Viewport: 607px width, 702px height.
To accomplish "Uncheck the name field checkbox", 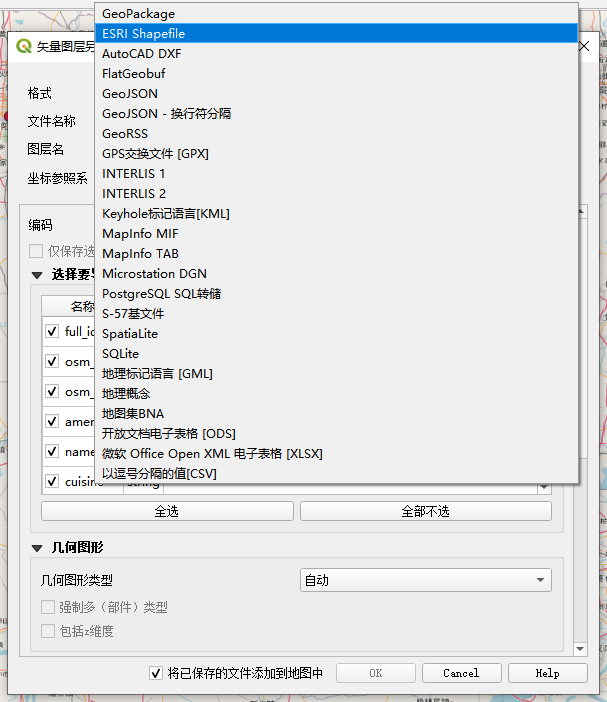I will pyautogui.click(x=52, y=451).
